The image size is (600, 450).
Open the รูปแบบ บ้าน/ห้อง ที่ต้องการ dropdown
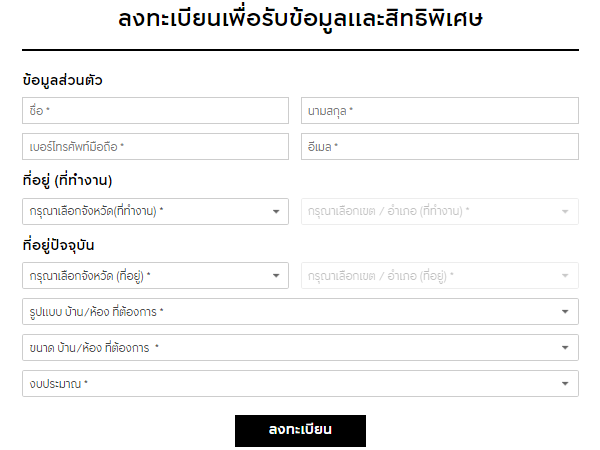coord(290,312)
